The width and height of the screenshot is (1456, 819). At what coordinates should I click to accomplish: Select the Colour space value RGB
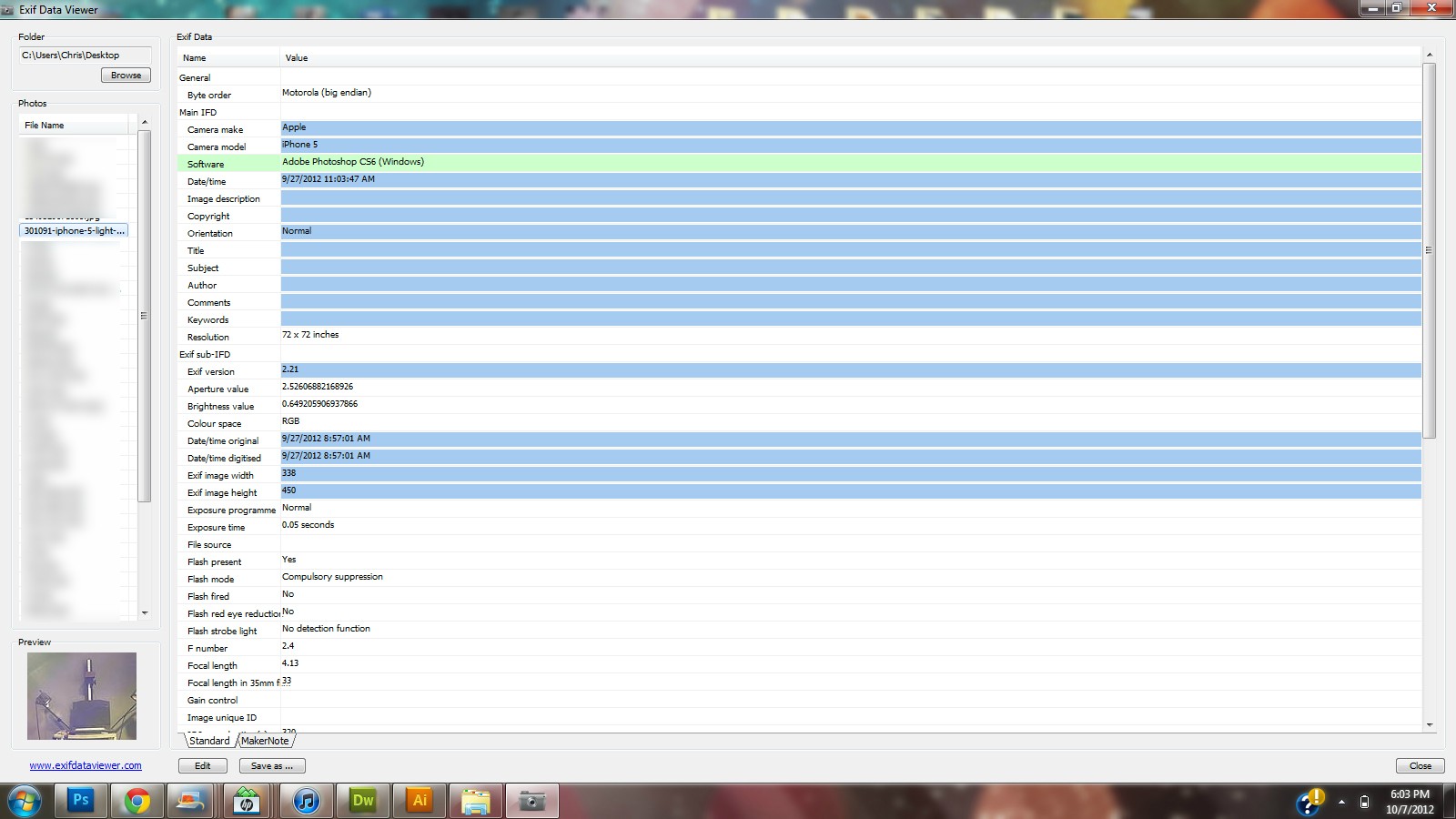[291, 421]
